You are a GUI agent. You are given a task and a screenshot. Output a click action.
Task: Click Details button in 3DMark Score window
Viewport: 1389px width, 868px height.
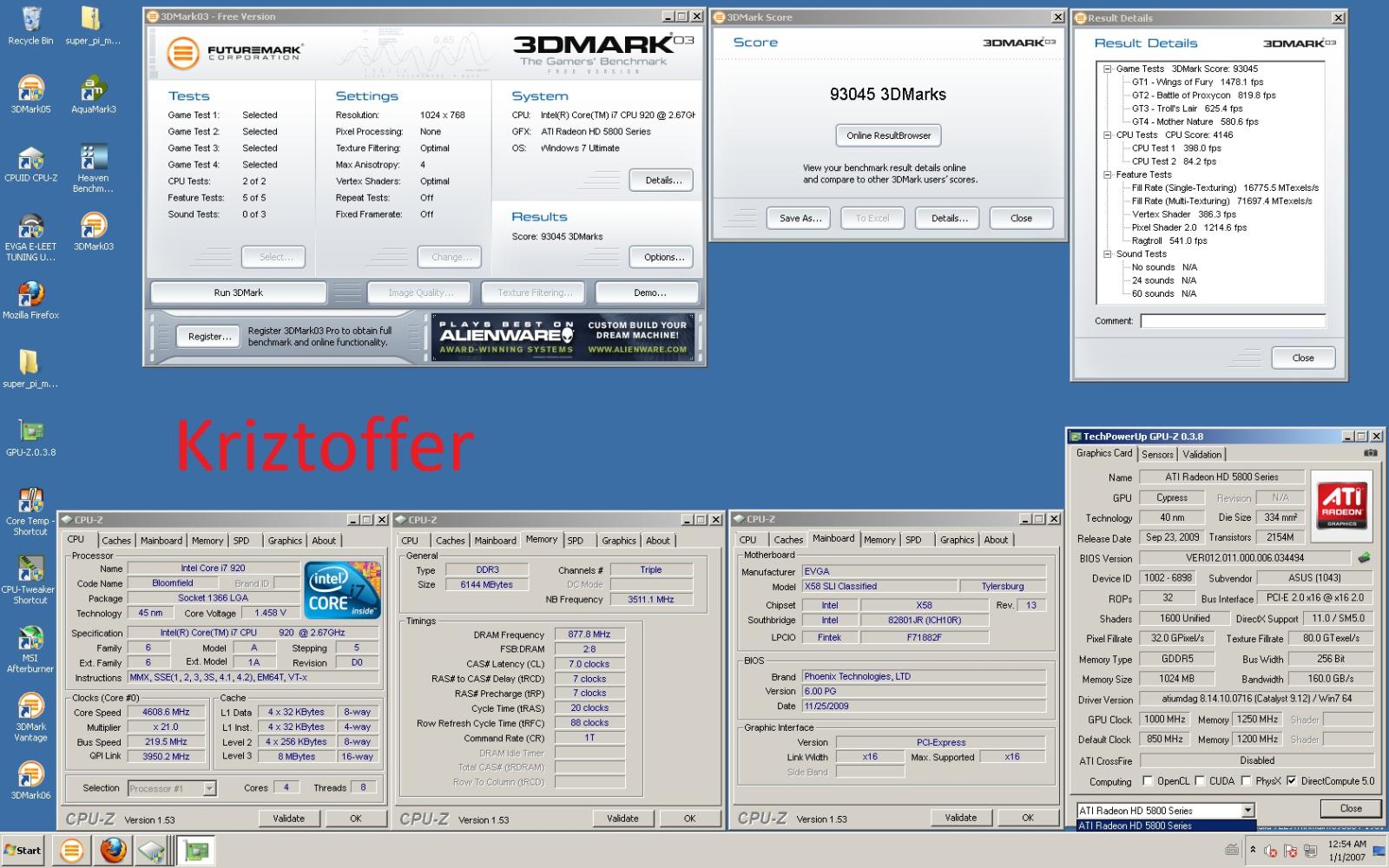947,218
